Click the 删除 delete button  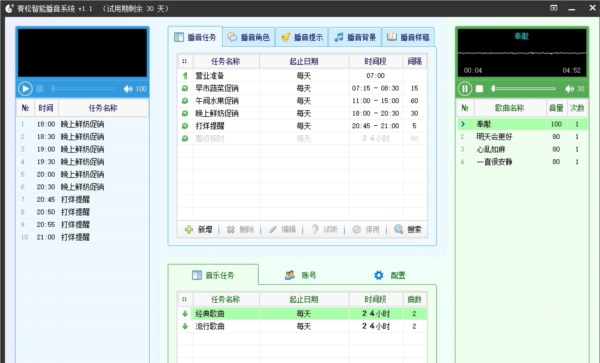[x=240, y=230]
